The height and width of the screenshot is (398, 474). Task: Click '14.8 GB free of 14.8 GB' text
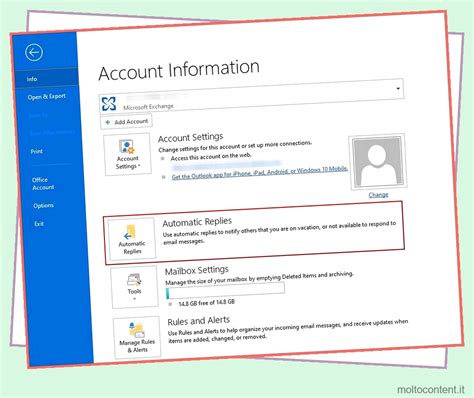click(x=207, y=303)
